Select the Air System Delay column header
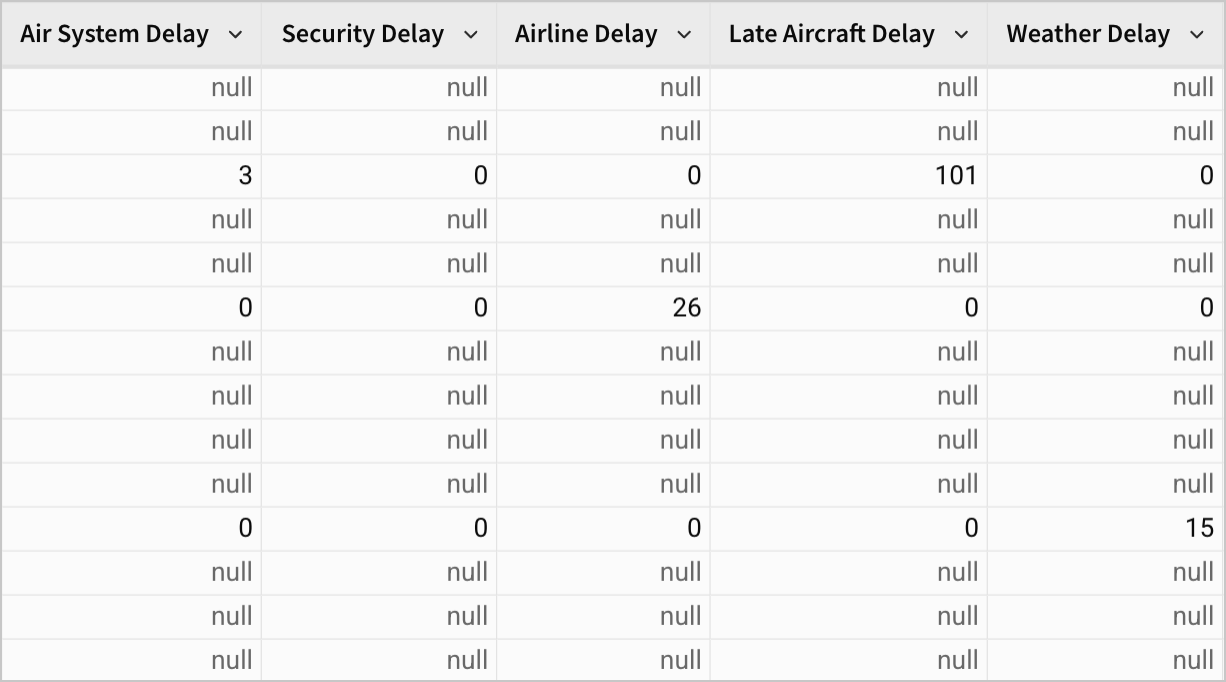1226x682 pixels. 115,34
